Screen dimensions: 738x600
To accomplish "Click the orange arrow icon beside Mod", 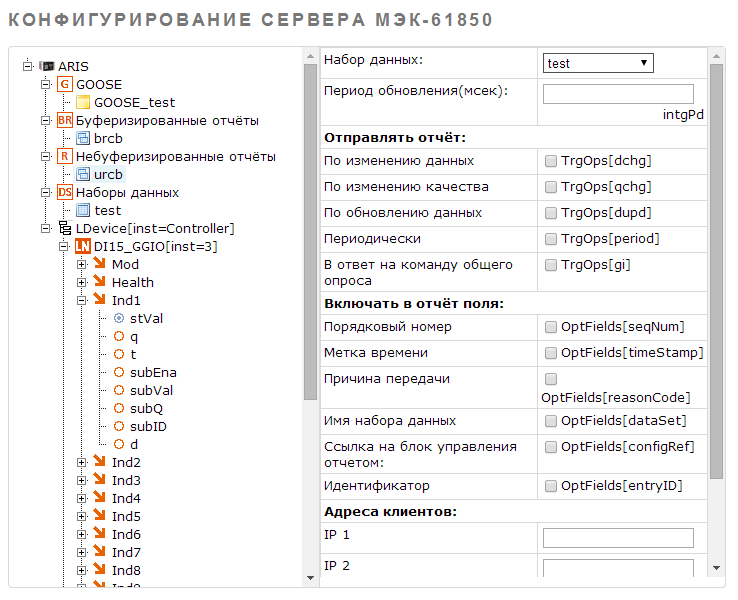I will (99, 263).
